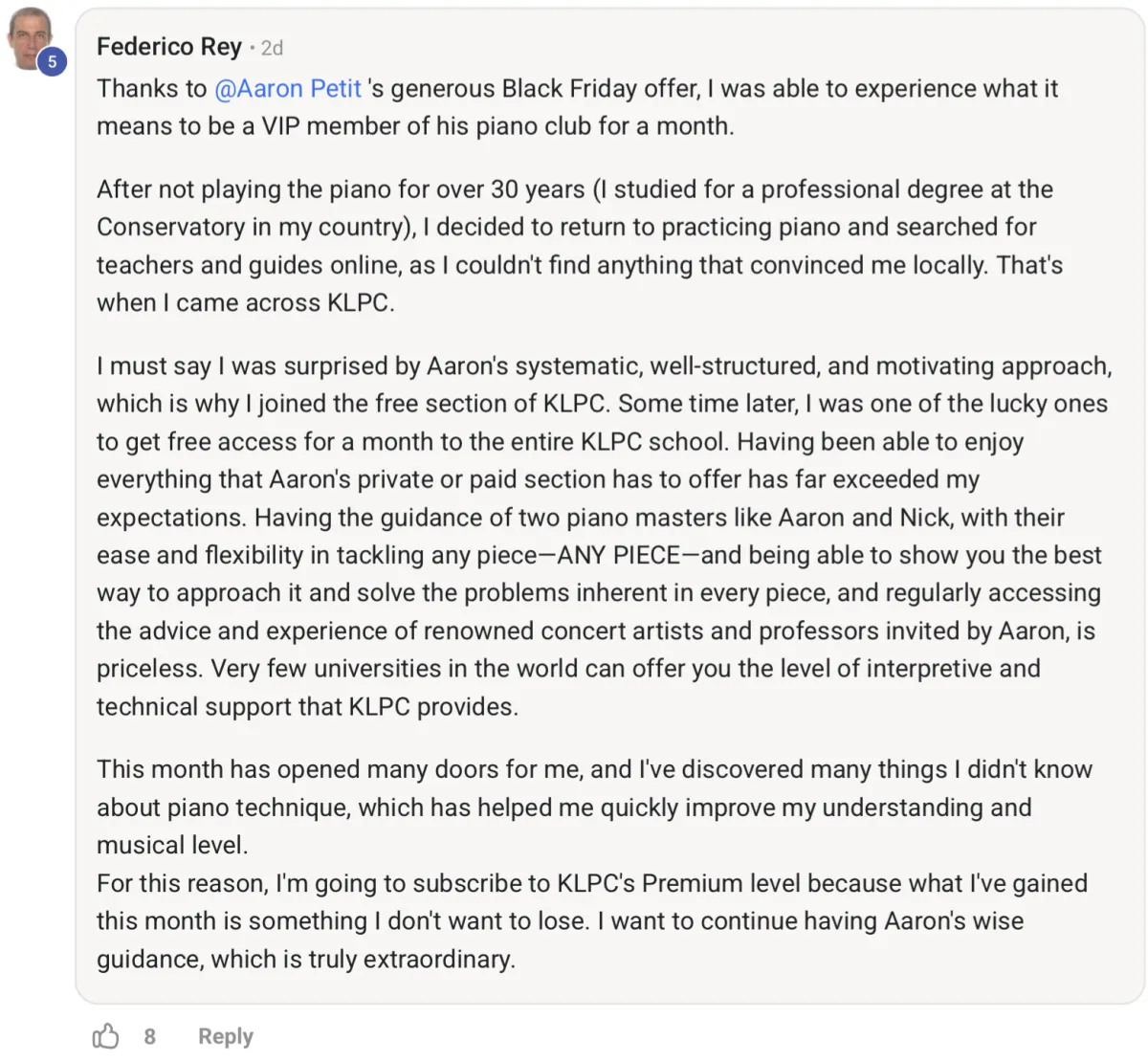The width and height of the screenshot is (1148, 1062).
Task: Click the 2d timestamp beside the author name
Action: pos(272,48)
